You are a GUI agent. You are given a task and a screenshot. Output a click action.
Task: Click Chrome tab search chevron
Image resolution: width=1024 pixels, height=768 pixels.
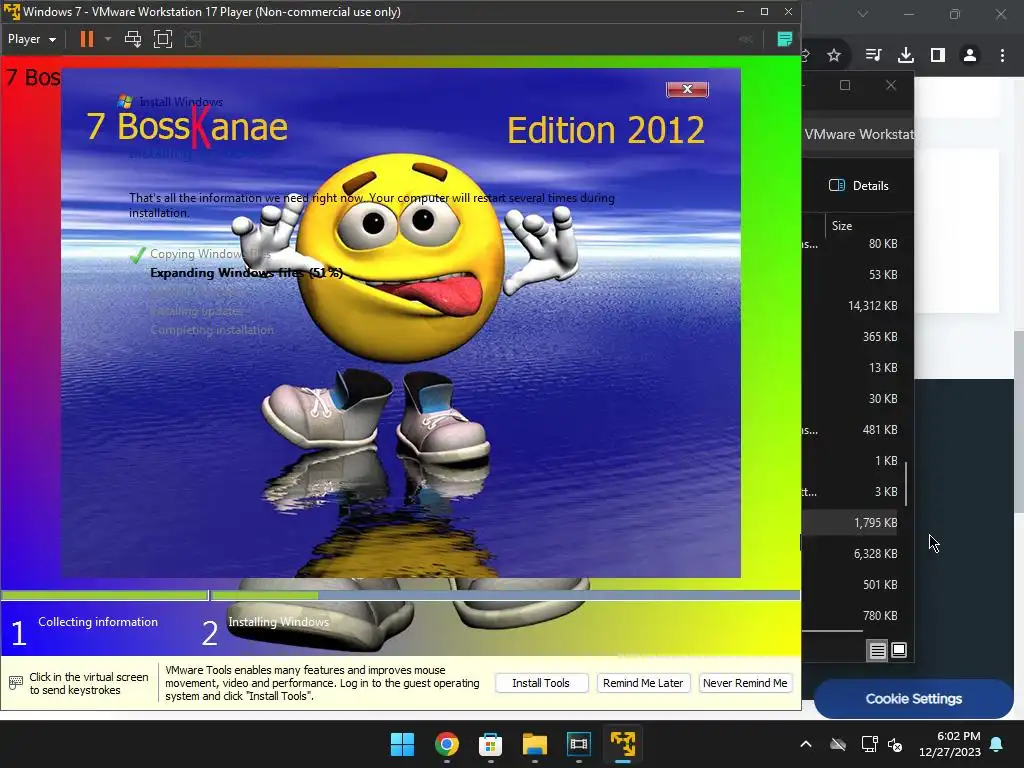pyautogui.click(x=863, y=14)
